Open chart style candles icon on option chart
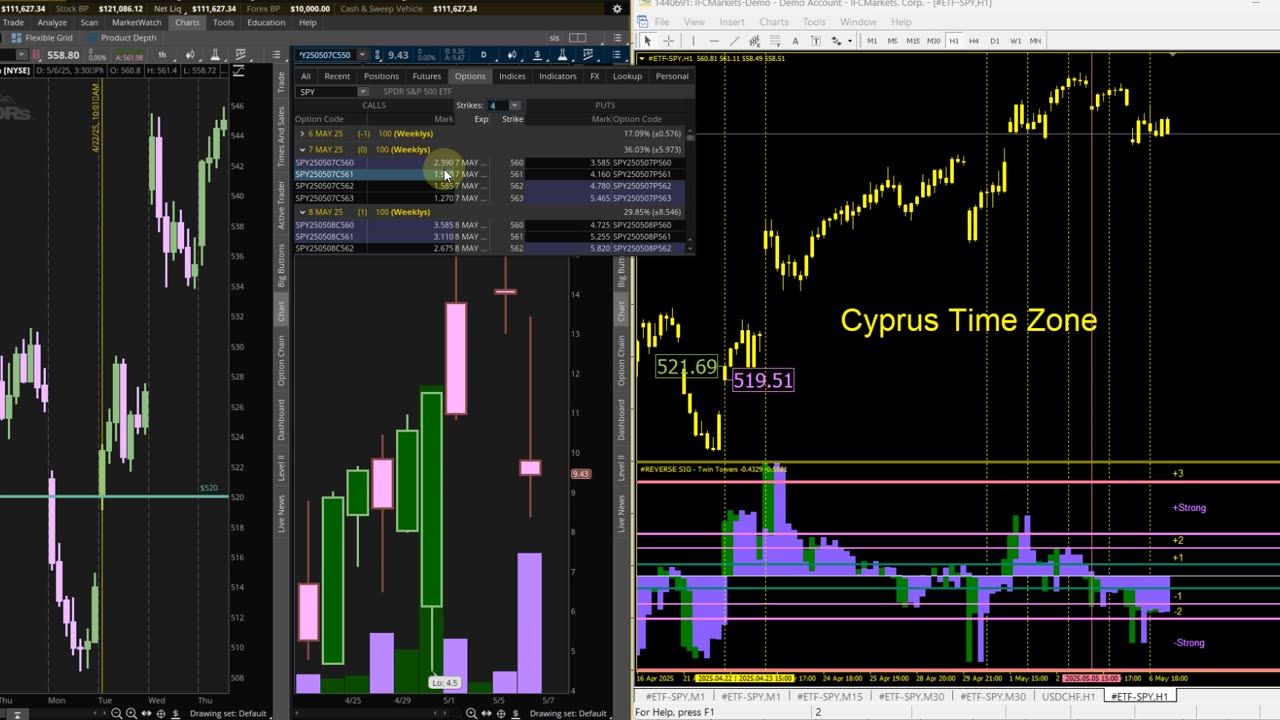Screen dimensions: 1280x720 (512, 55)
